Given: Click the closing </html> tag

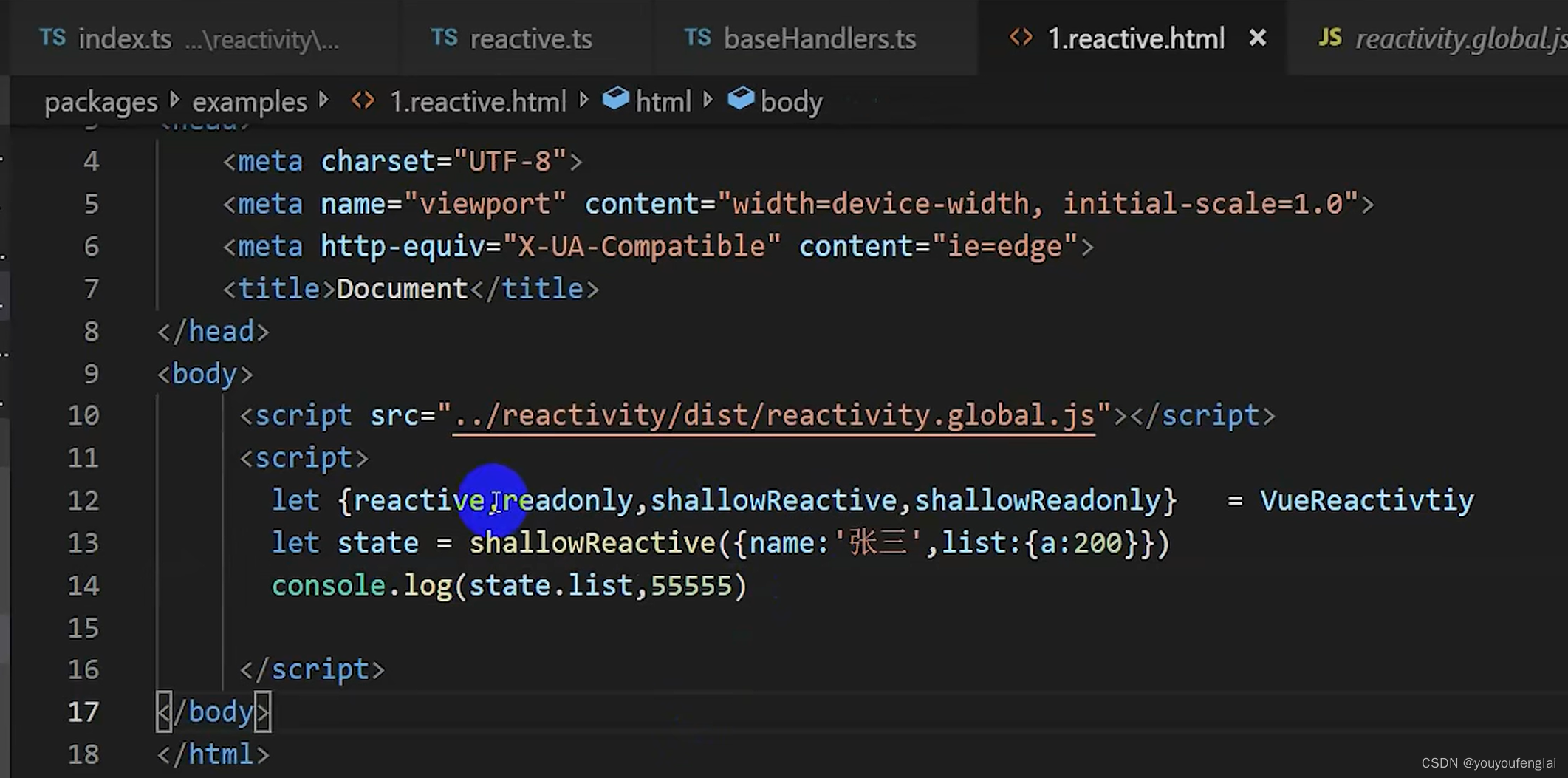Looking at the screenshot, I should [213, 754].
